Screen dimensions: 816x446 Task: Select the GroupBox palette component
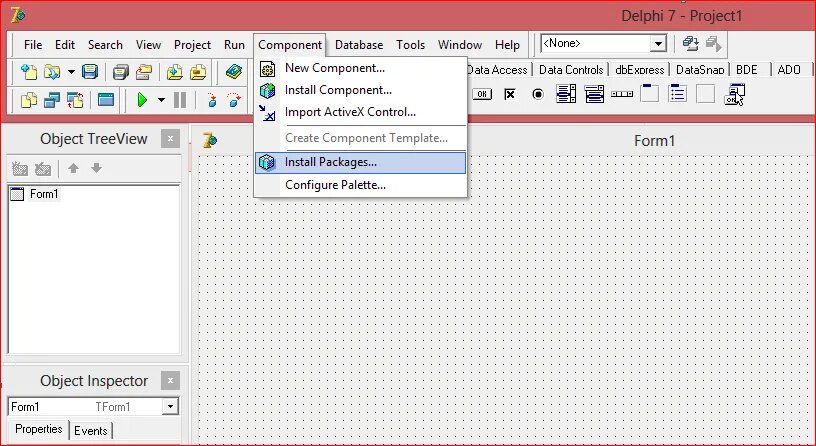(x=649, y=94)
